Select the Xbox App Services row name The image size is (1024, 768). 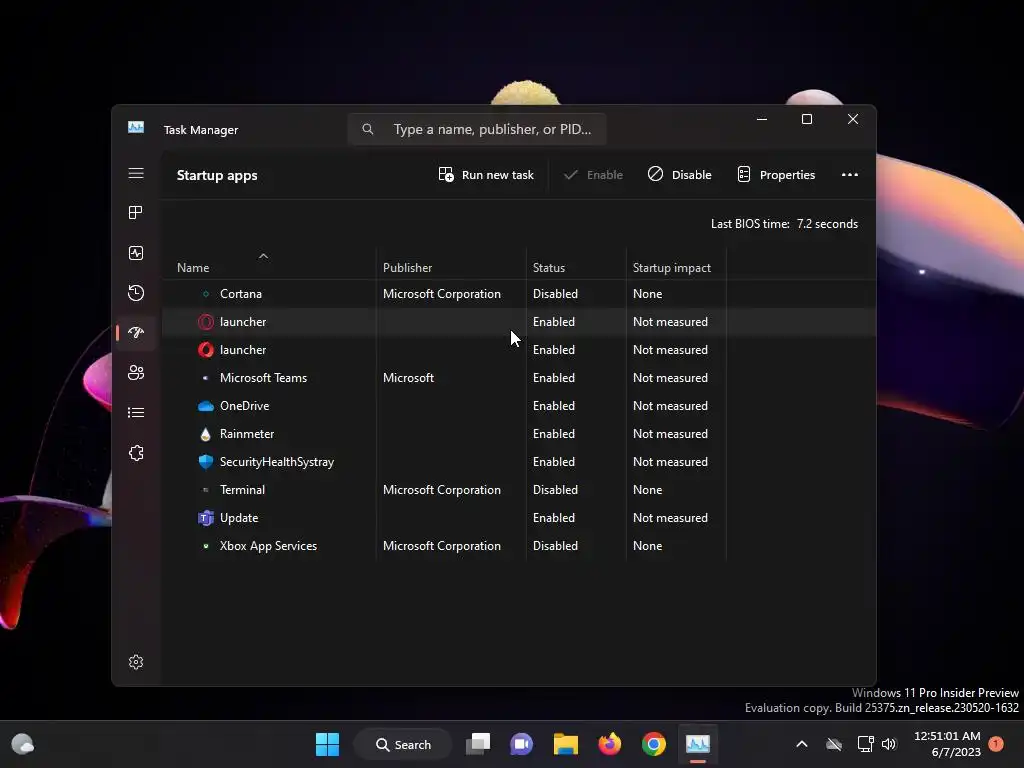click(x=268, y=546)
